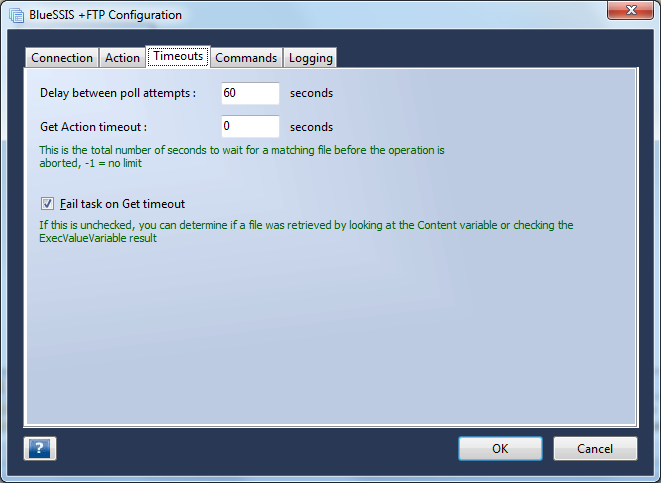Viewport: 661px width, 483px height.
Task: Click into the Get Action timeout field
Action: coord(250,126)
